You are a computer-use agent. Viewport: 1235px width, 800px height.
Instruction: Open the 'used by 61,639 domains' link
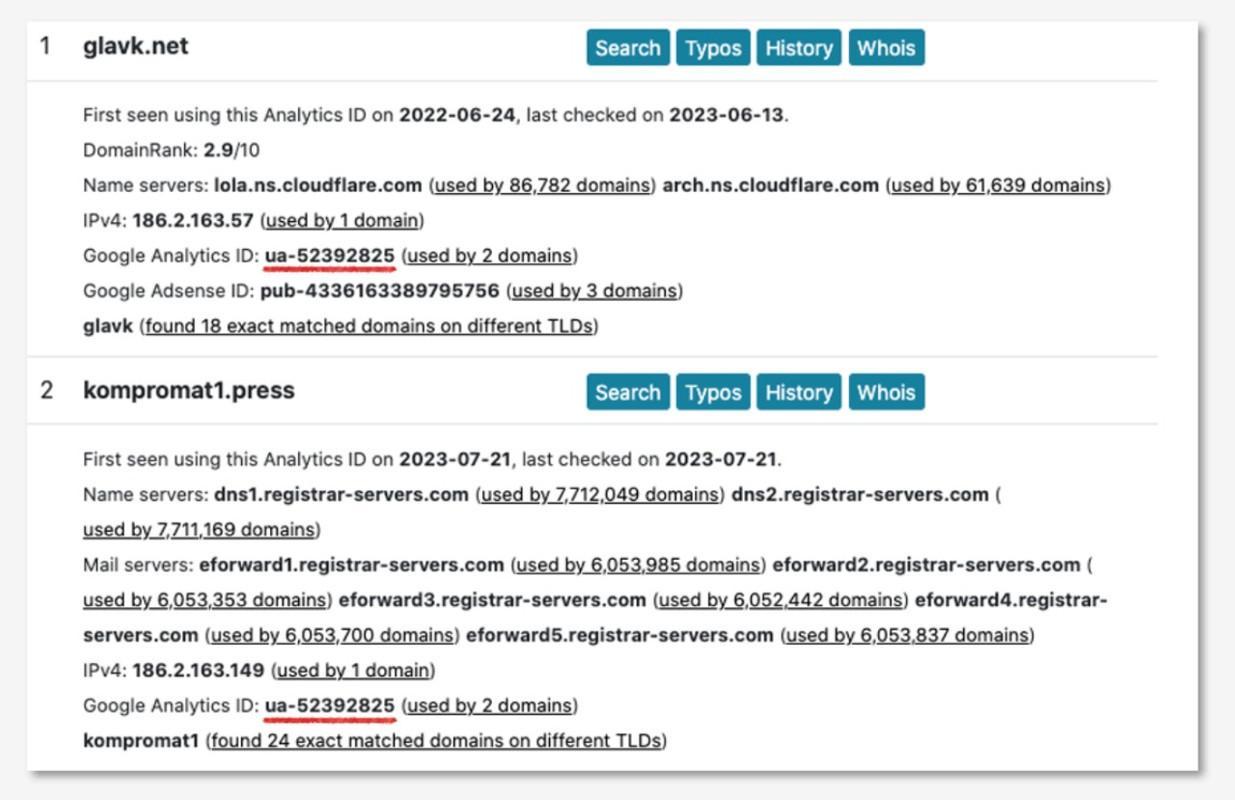[x=998, y=185]
